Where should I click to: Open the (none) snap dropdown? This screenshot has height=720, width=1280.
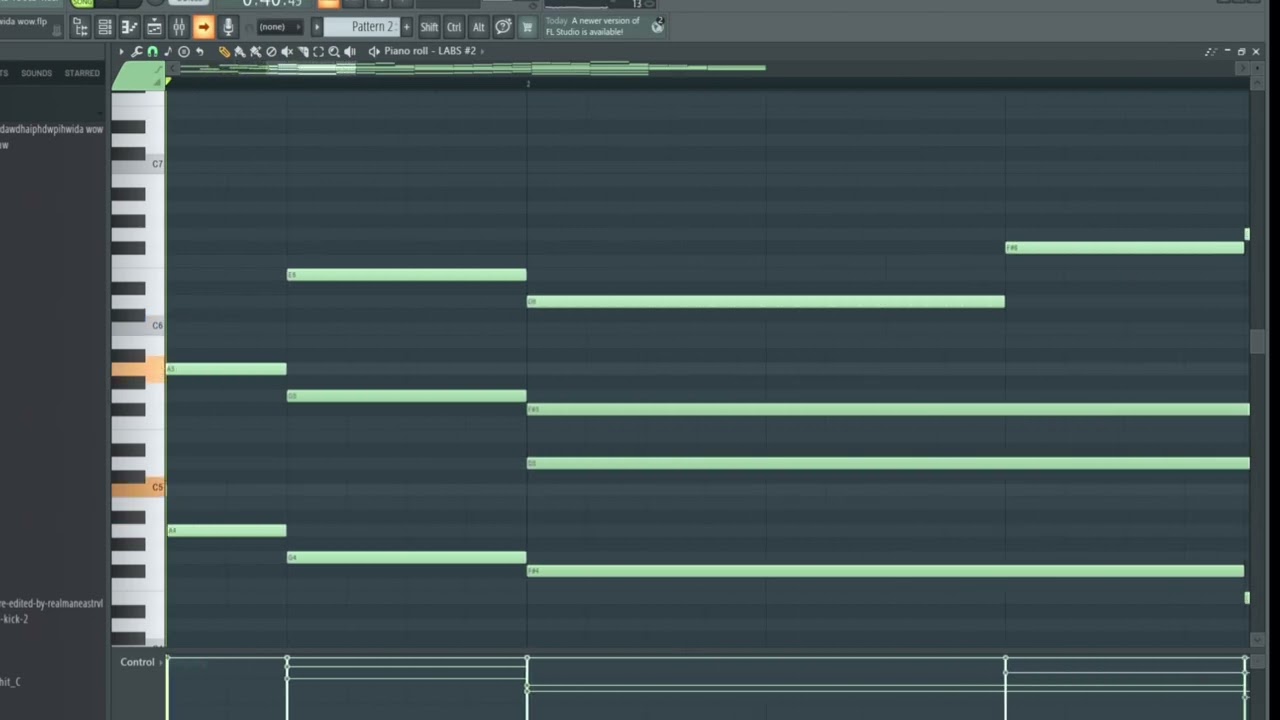coord(279,27)
